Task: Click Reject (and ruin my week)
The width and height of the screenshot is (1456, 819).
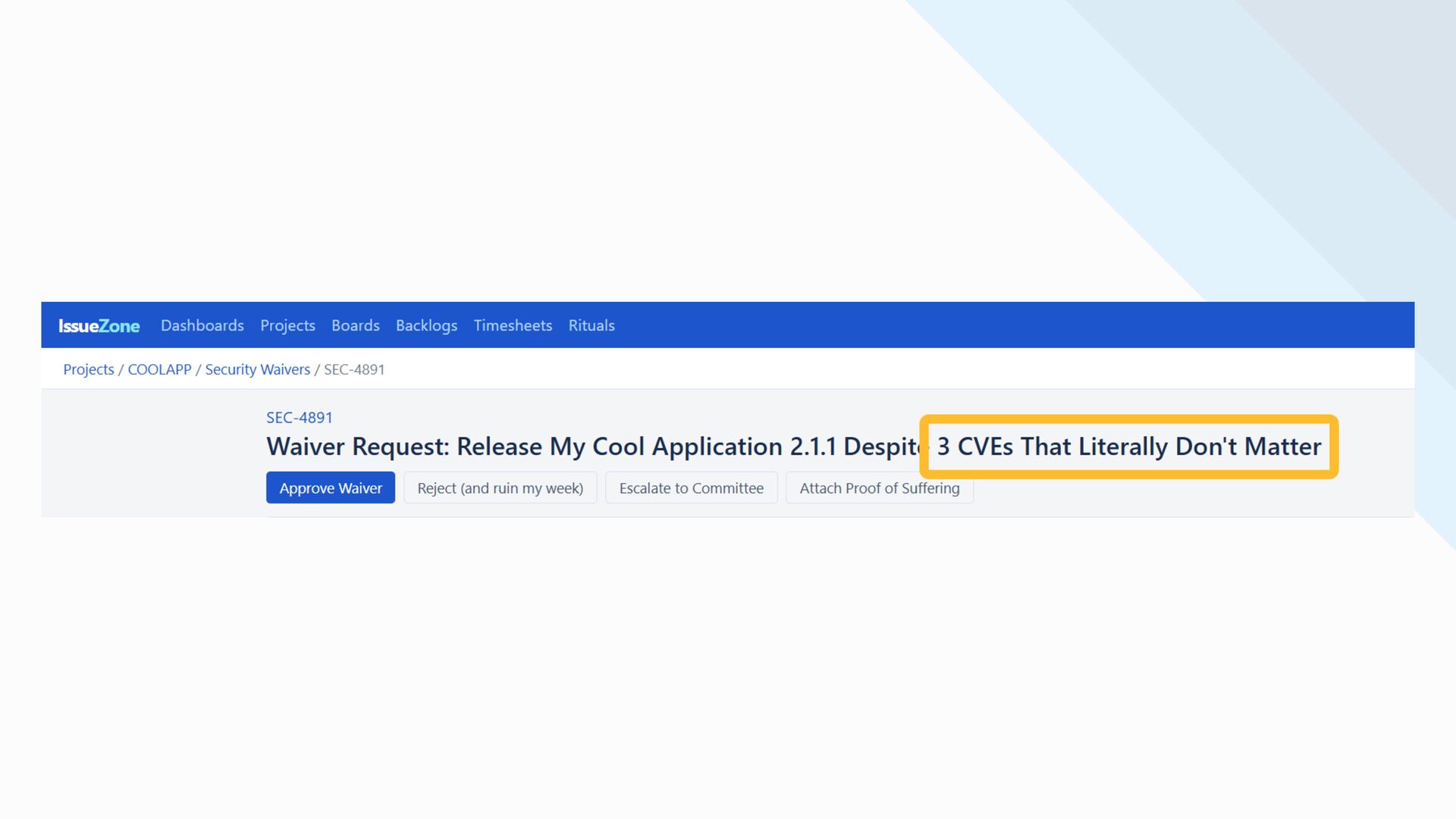Action: pos(500,488)
